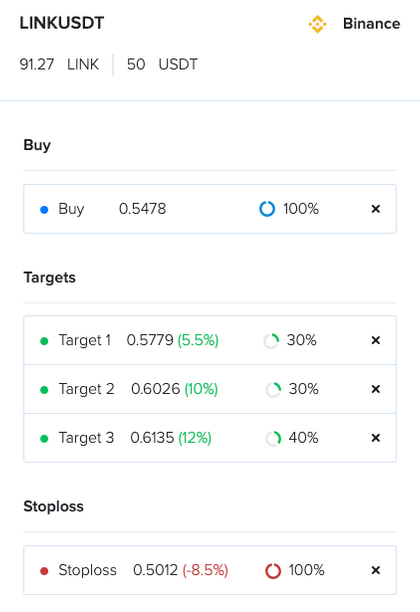Delete Target 3 using its X icon
Viewport: 420px width, 612px height.
(376, 438)
